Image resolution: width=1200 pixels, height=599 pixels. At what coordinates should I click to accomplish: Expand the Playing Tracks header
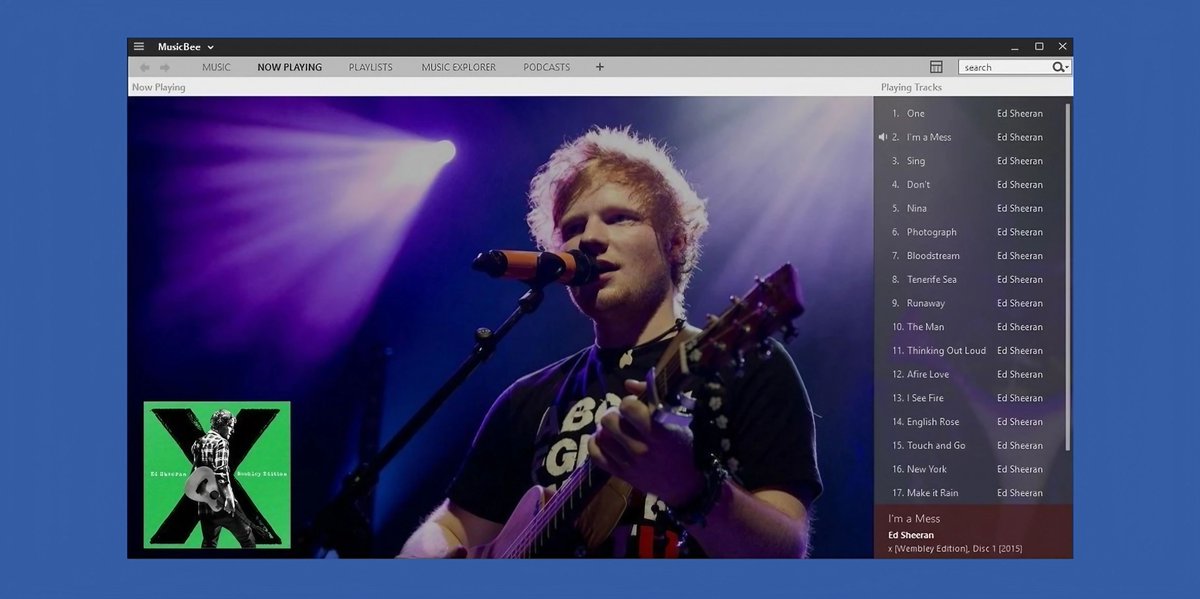coord(911,88)
